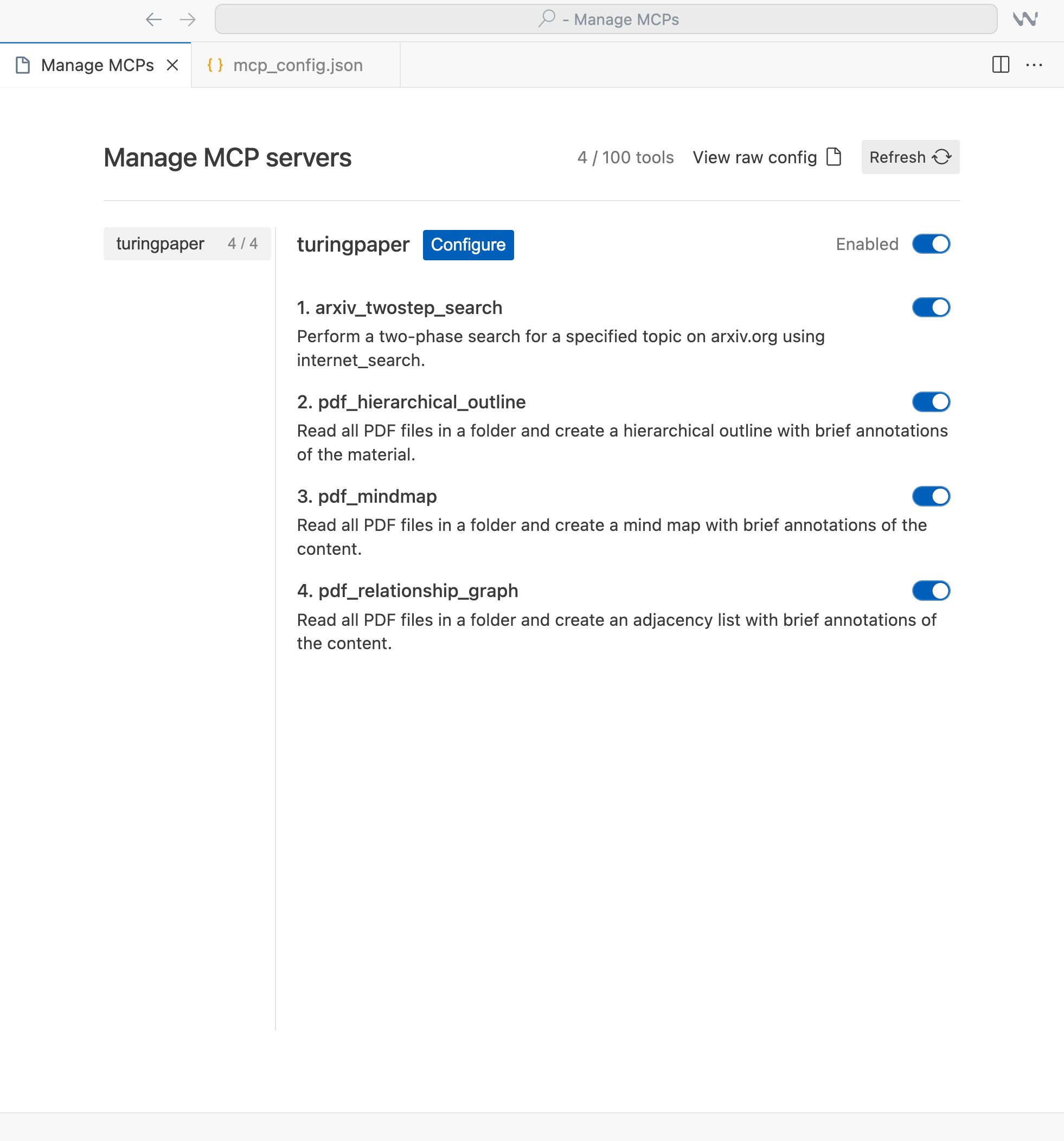Click the document icon next to View raw config
The height and width of the screenshot is (1141, 1064).
coord(834,157)
